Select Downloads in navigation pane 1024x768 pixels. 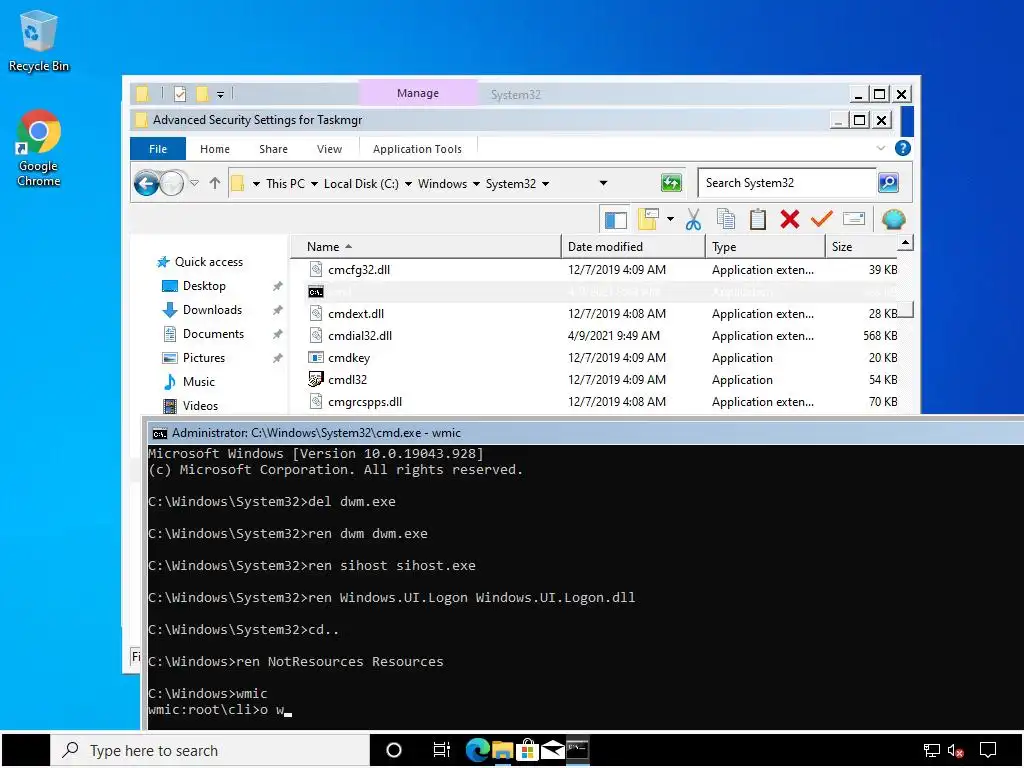[x=202, y=310]
